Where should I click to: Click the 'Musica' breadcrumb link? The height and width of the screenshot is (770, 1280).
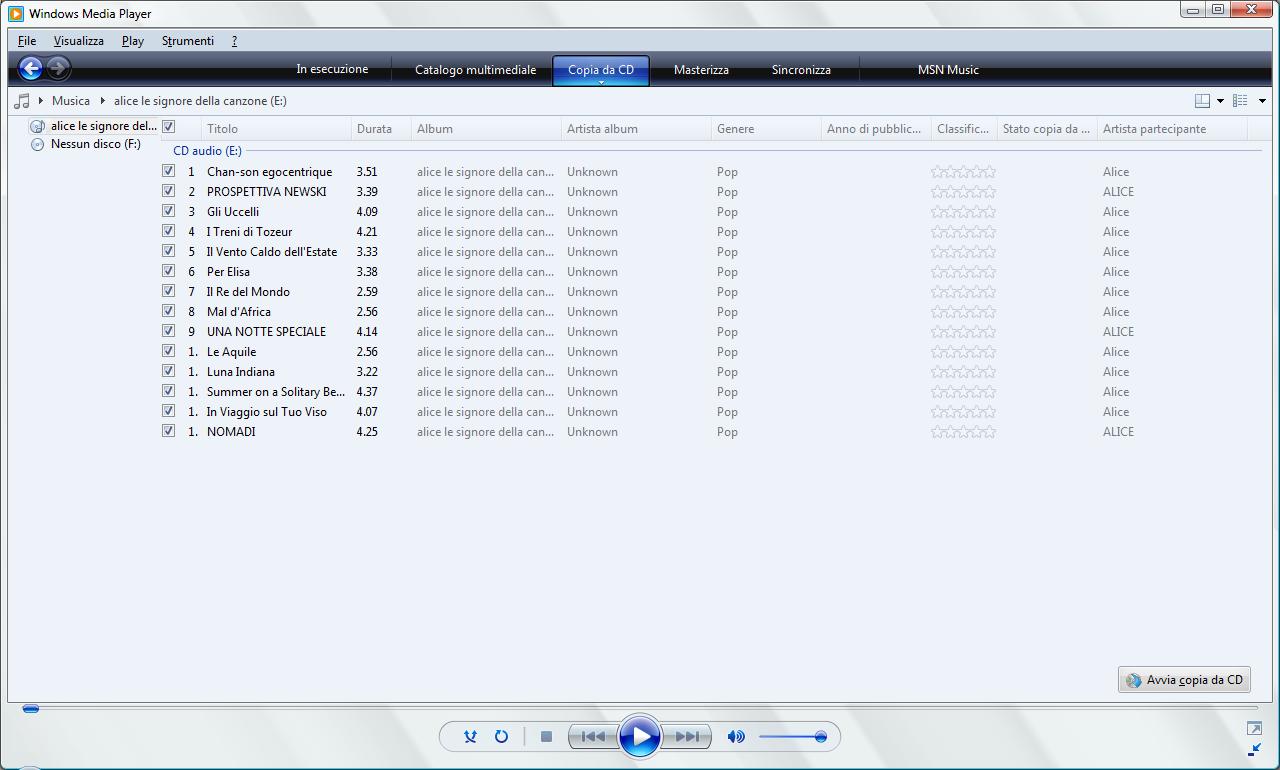[x=71, y=101]
